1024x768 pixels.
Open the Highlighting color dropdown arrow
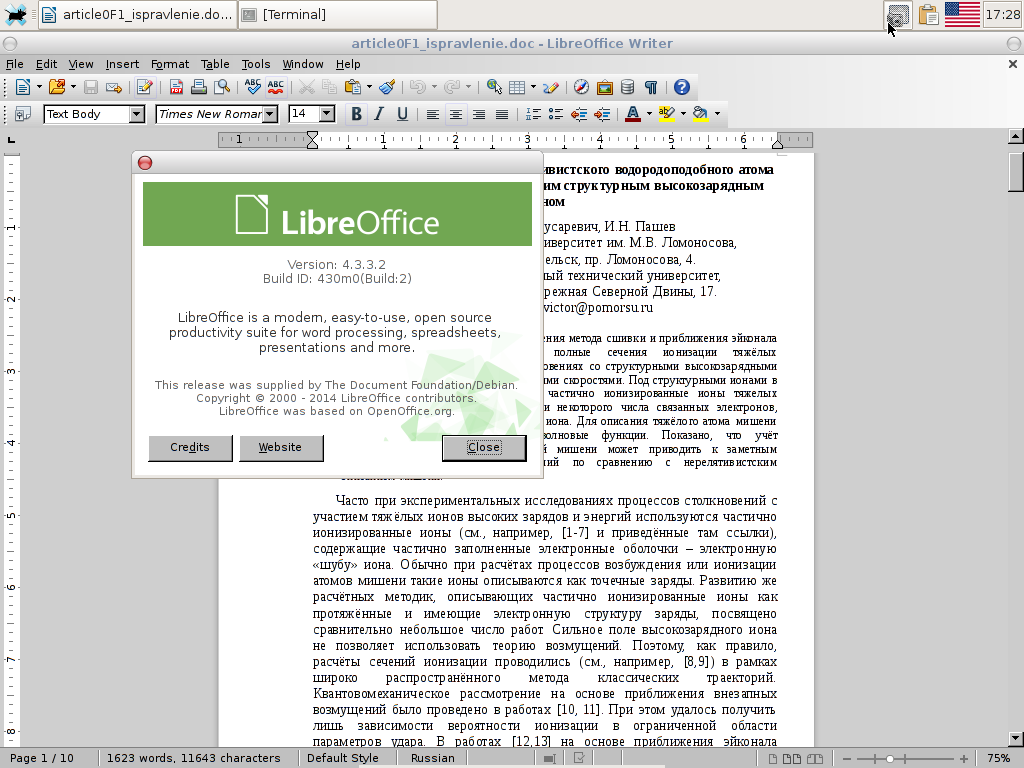(683, 114)
